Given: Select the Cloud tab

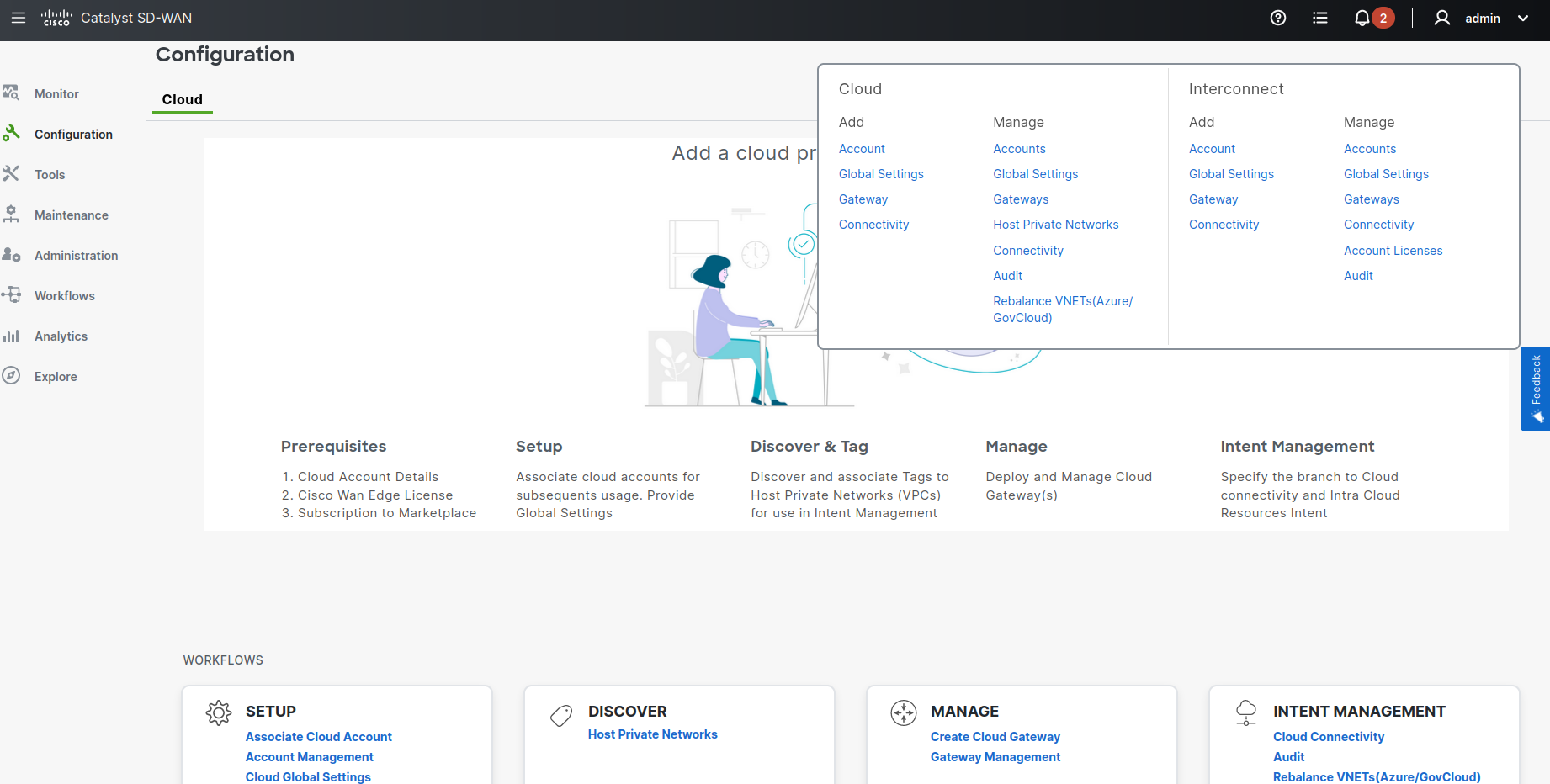Looking at the screenshot, I should pyautogui.click(x=182, y=99).
